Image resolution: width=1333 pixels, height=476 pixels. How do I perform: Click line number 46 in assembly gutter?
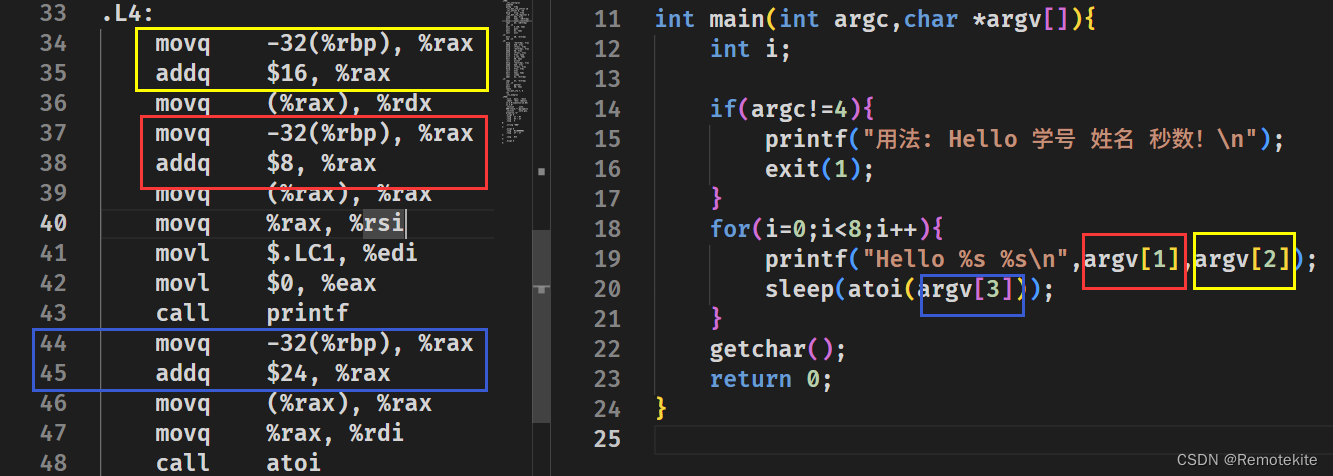52,403
